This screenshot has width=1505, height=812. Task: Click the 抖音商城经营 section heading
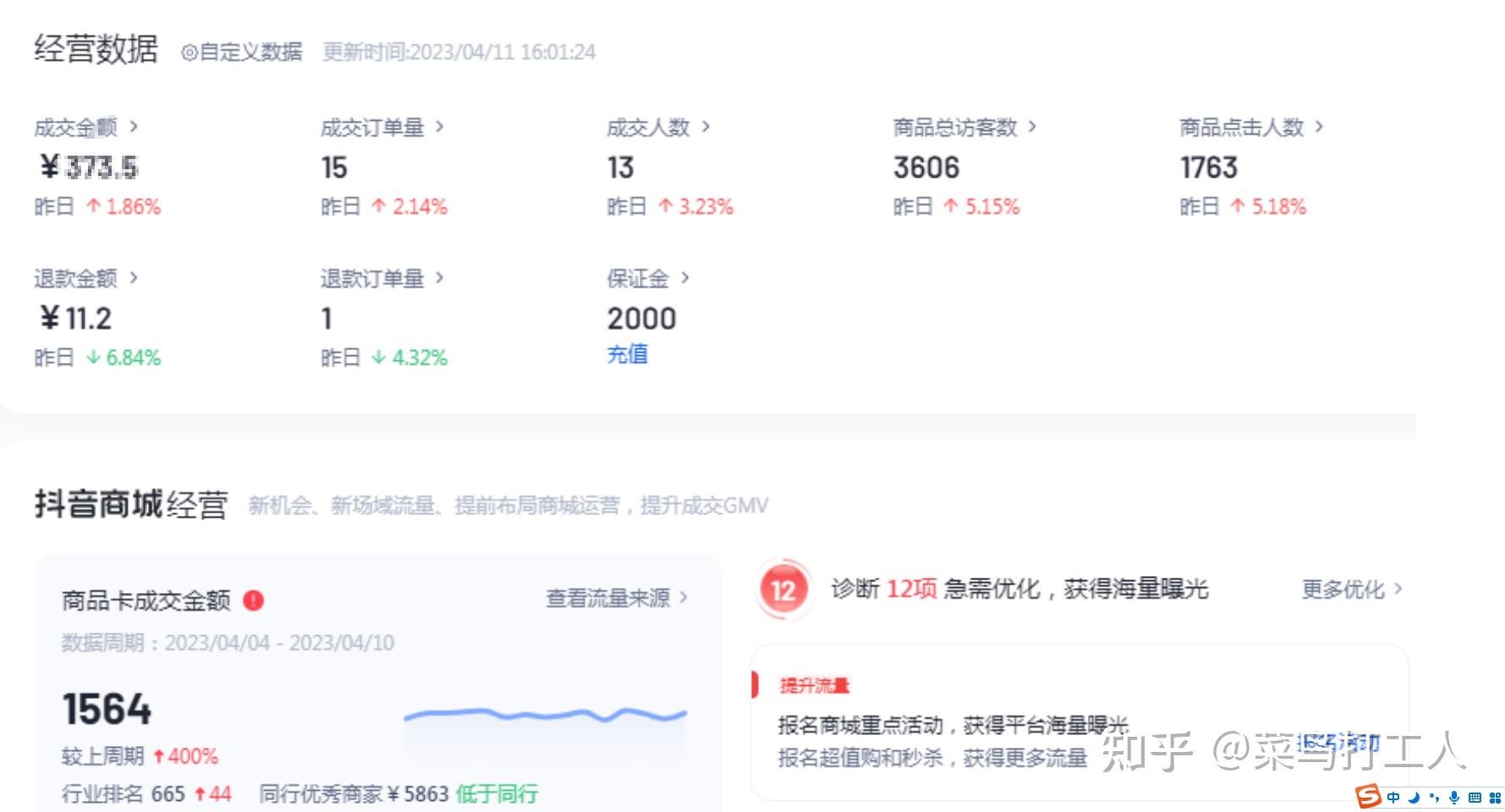(131, 504)
